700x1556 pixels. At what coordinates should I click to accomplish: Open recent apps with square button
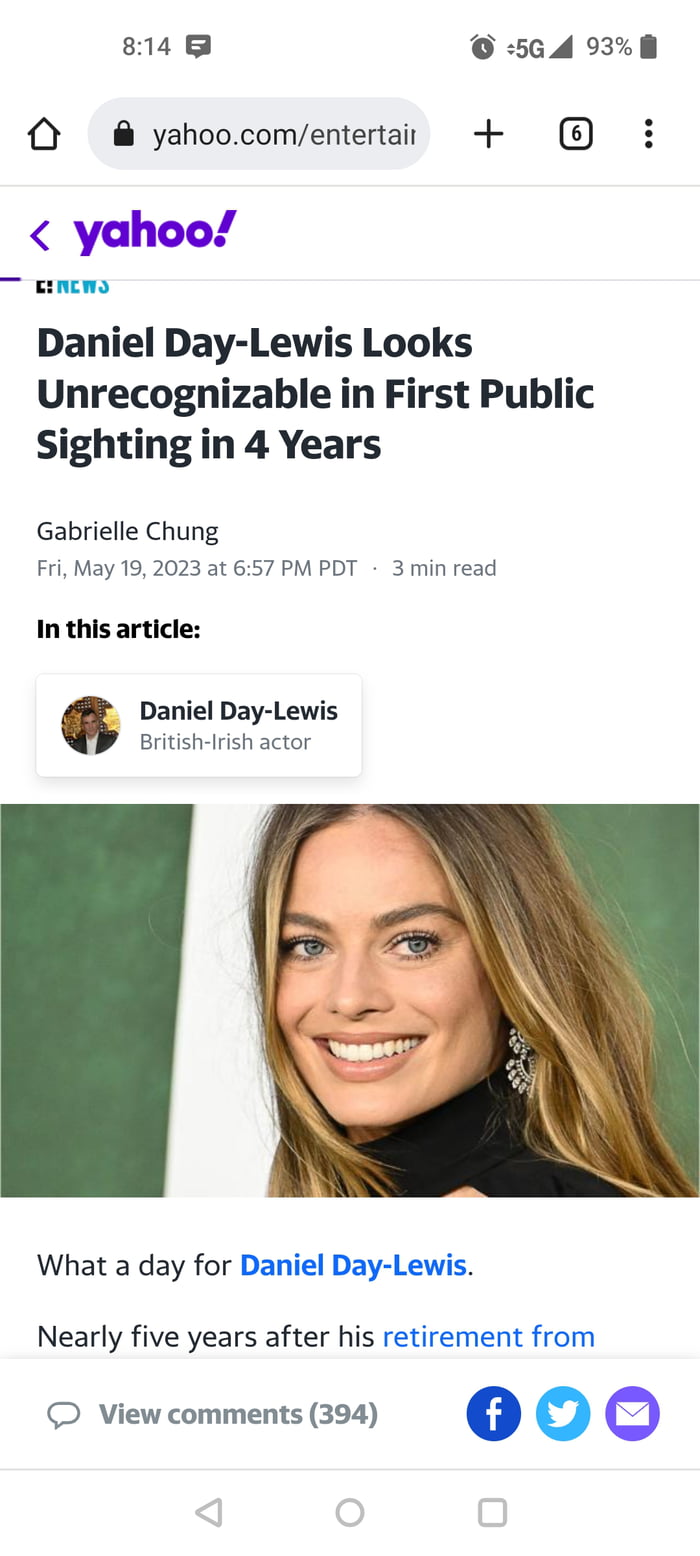pos(492,1512)
